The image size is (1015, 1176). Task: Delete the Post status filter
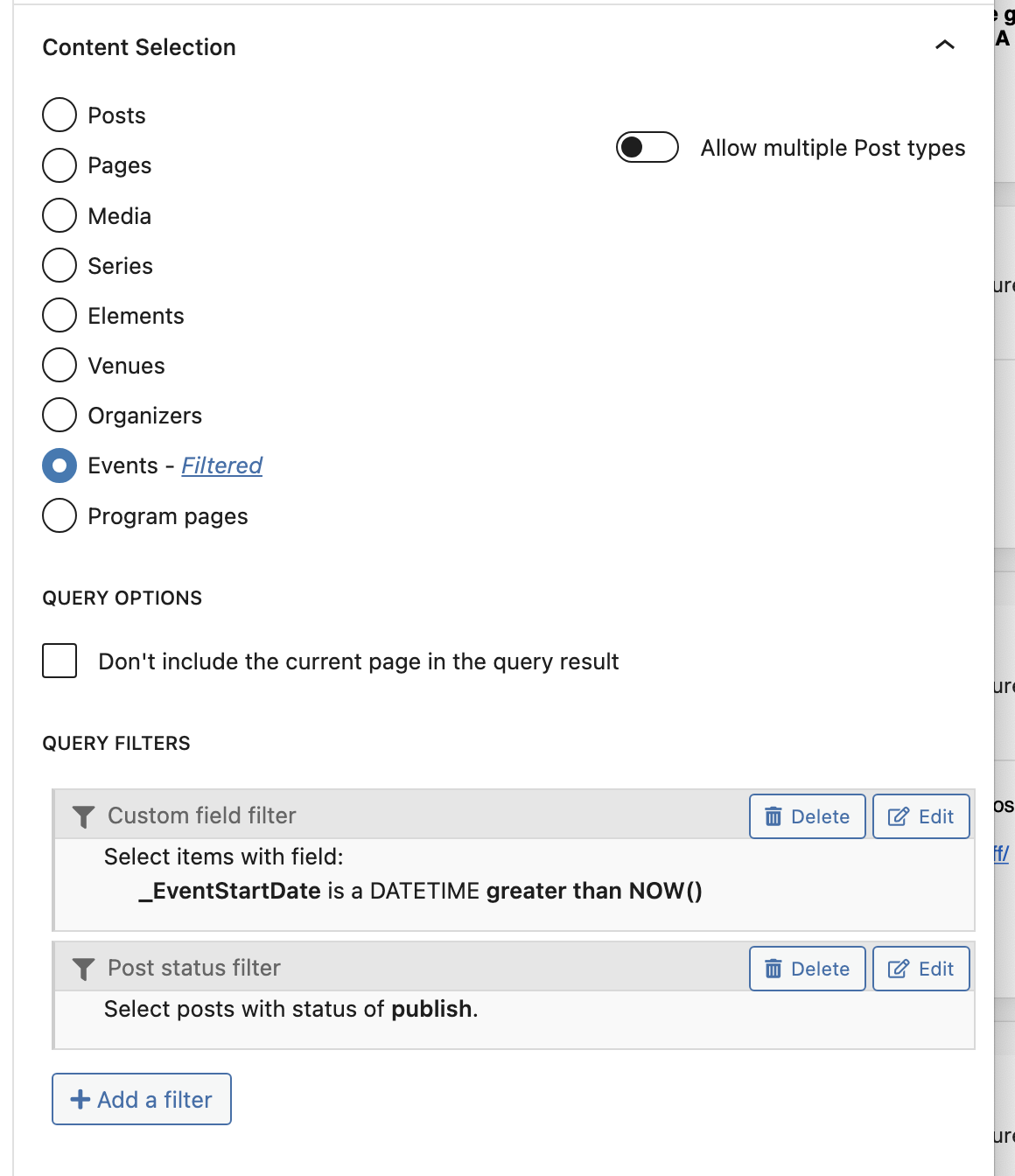tap(808, 969)
